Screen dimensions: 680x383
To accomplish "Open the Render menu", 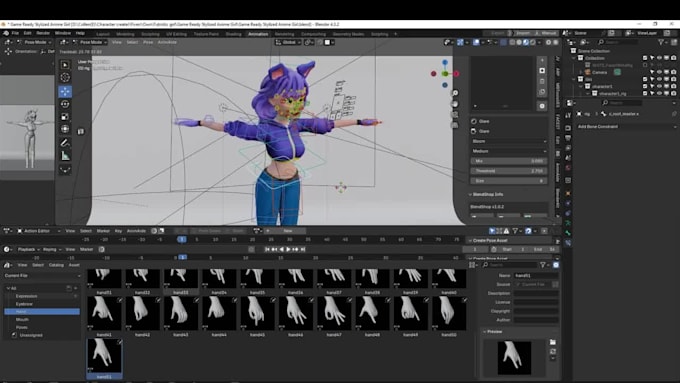I will pos(43,33).
